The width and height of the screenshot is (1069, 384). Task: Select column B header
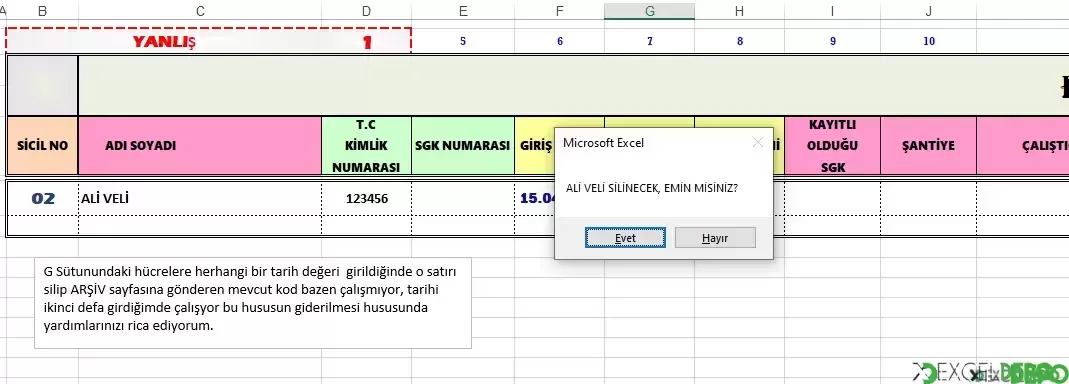point(42,11)
